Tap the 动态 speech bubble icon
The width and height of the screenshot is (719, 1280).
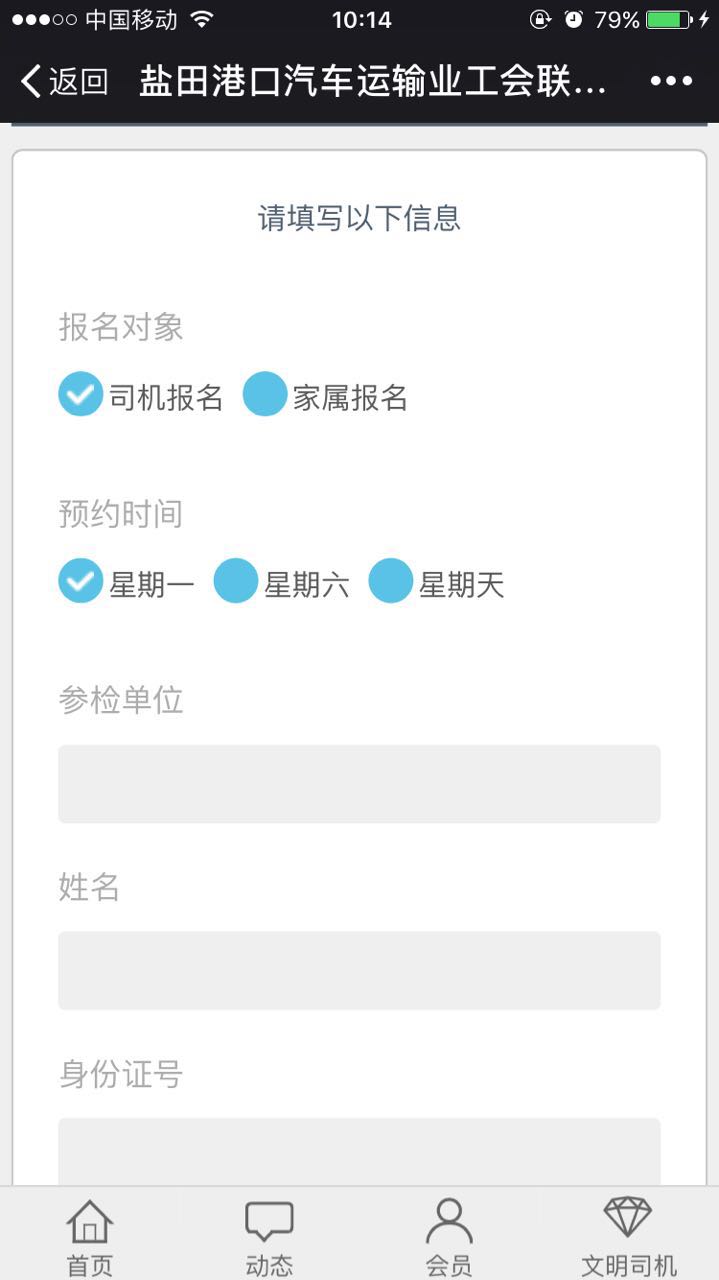tap(270, 1222)
